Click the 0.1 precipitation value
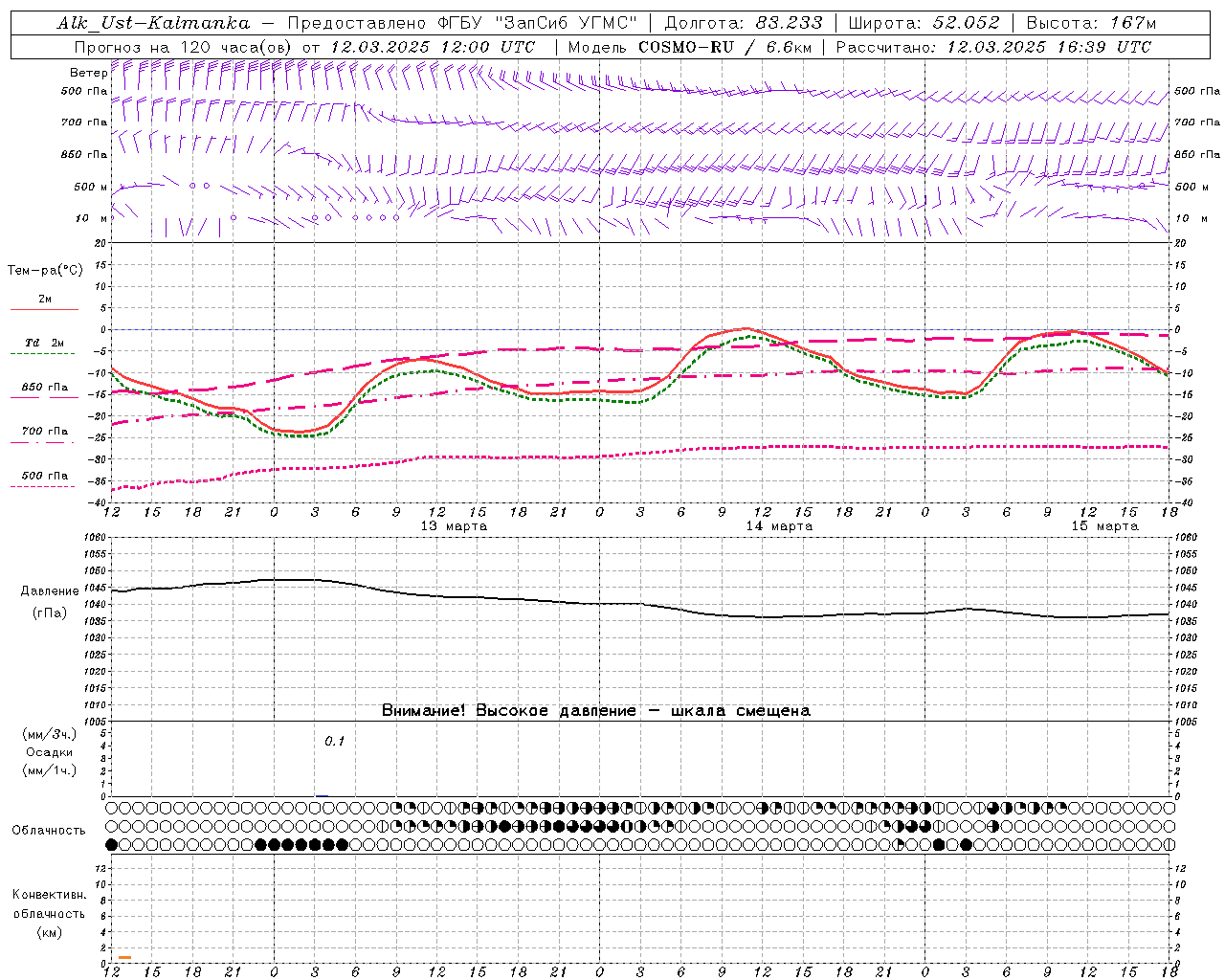This screenshot has height=980, width=1225. (x=334, y=742)
